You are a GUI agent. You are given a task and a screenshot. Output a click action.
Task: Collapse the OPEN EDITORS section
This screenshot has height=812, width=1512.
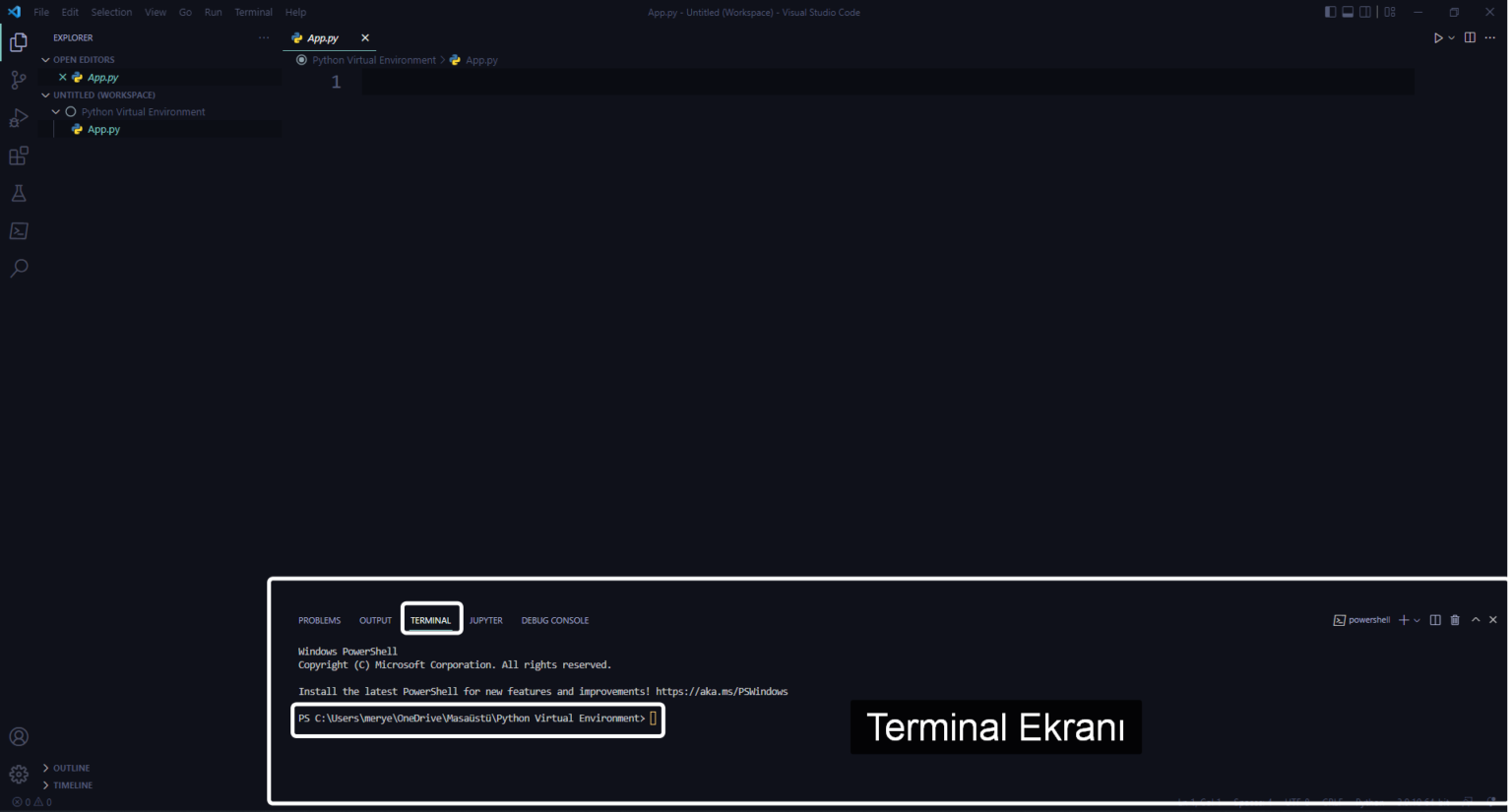click(45, 59)
